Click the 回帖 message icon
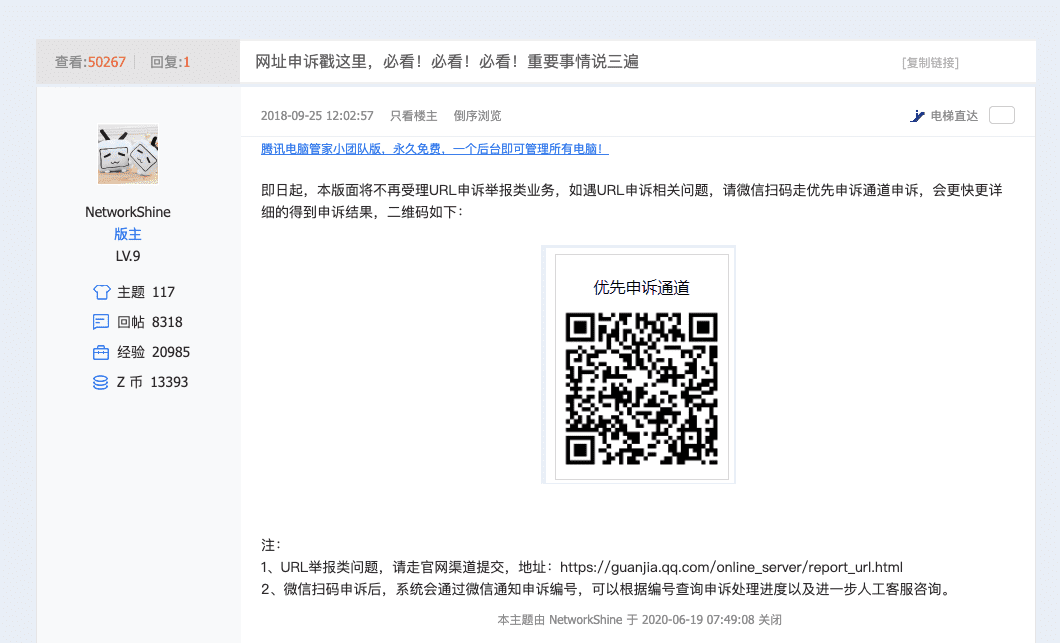1060x643 pixels. tap(101, 322)
